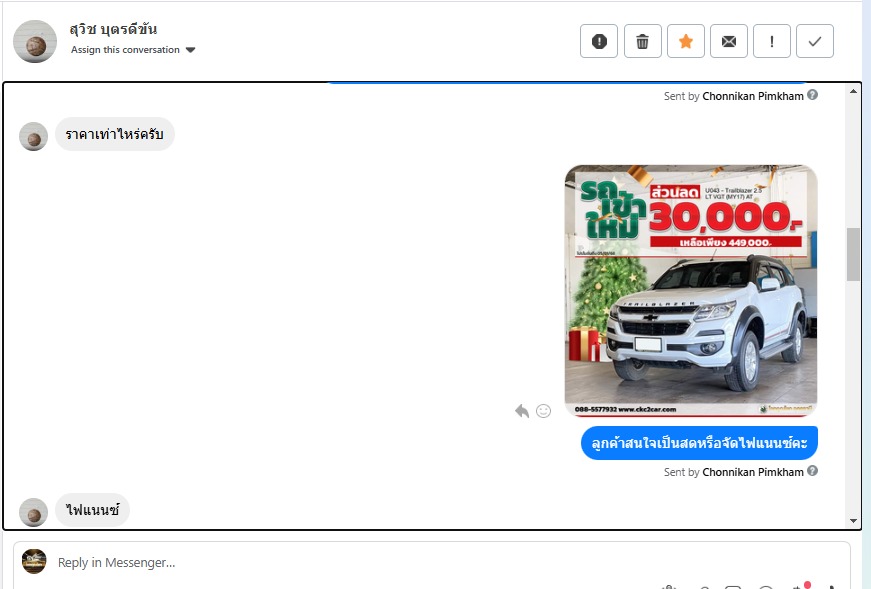The height and width of the screenshot is (589, 871).
Task: Click avatar next to ราคาเท่าไหร่ครับ message
Action: [33, 137]
